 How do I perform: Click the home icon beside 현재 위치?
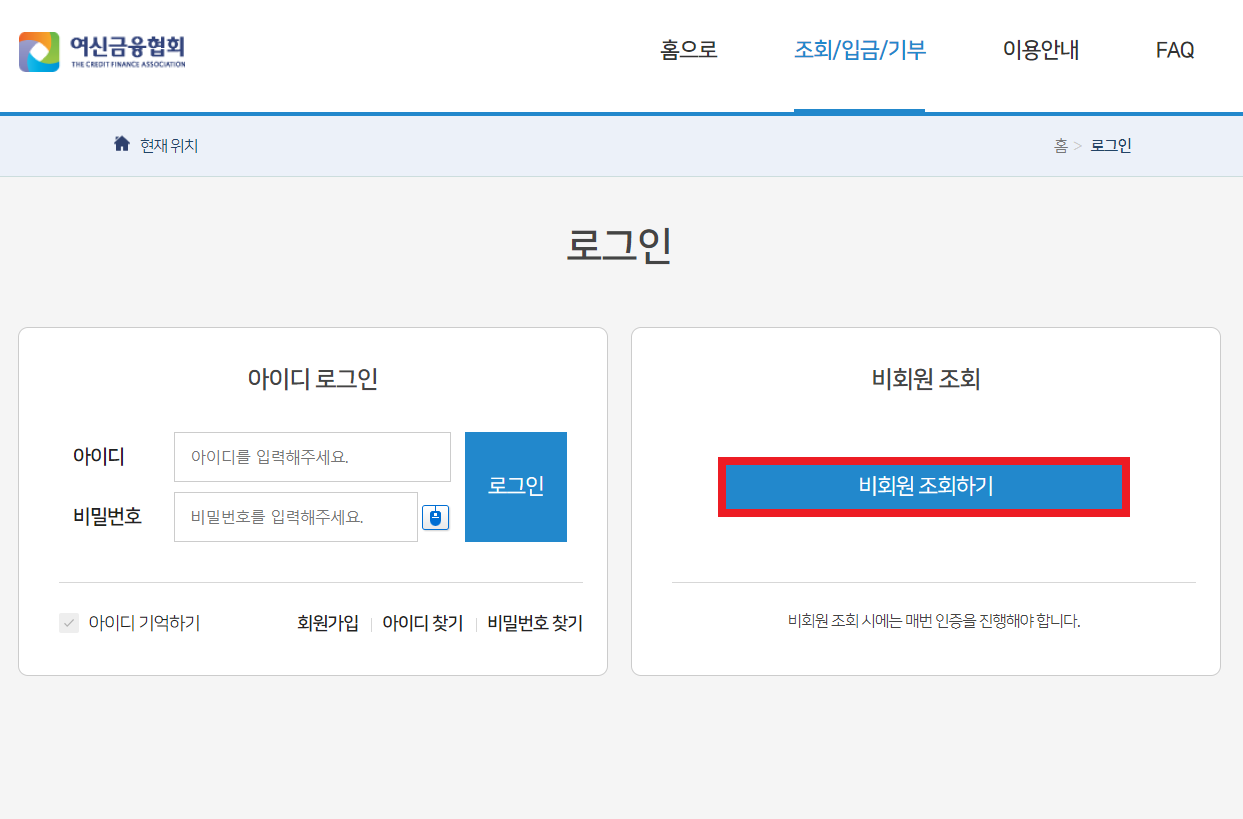122,144
